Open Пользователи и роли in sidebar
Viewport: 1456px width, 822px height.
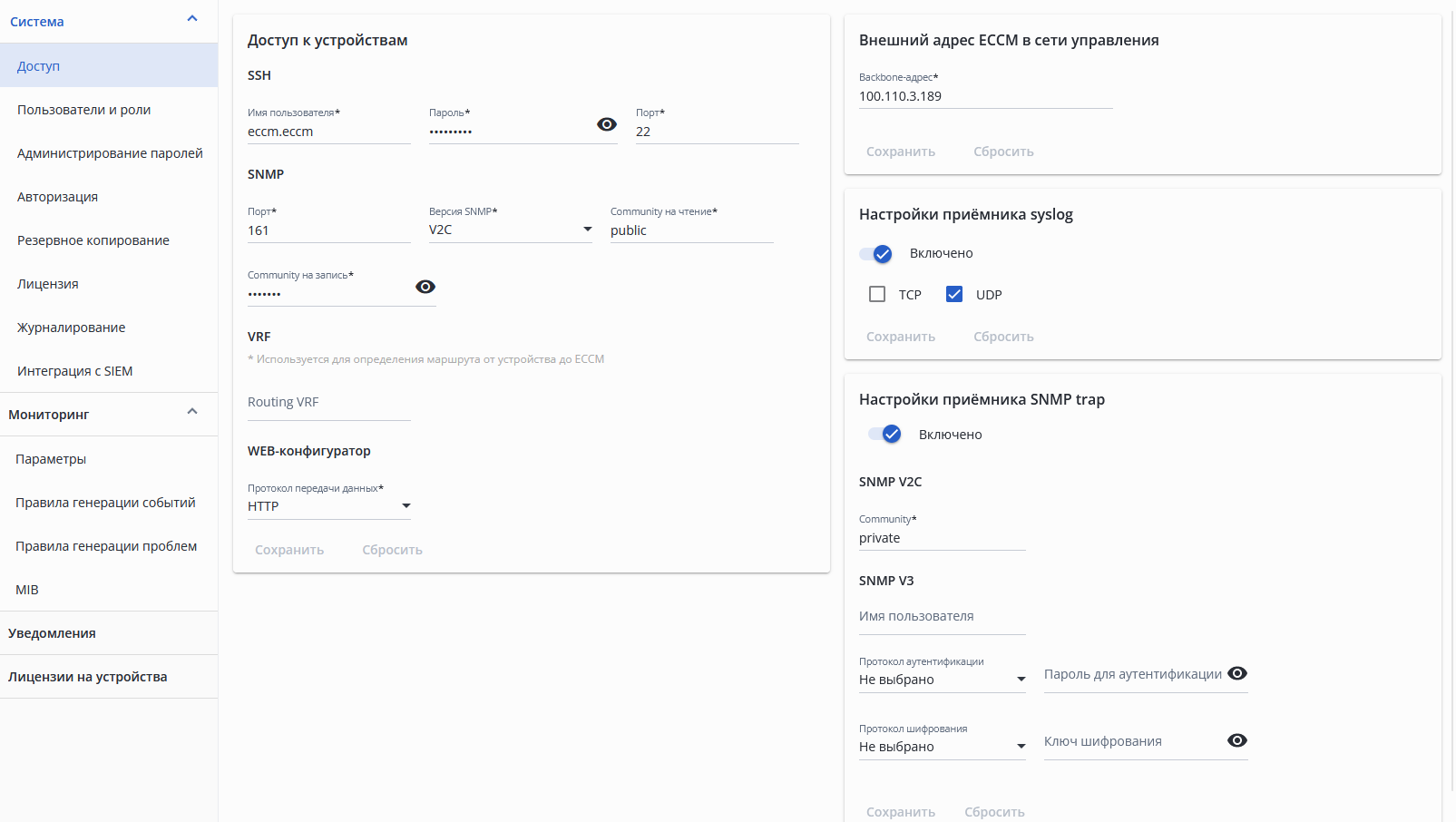pyautogui.click(x=84, y=110)
